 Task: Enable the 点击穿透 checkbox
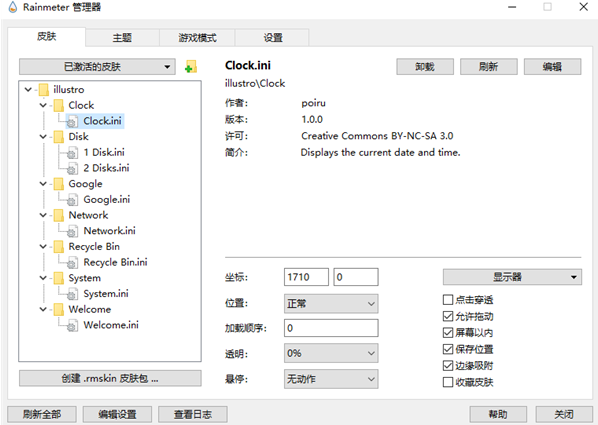tap(448, 300)
